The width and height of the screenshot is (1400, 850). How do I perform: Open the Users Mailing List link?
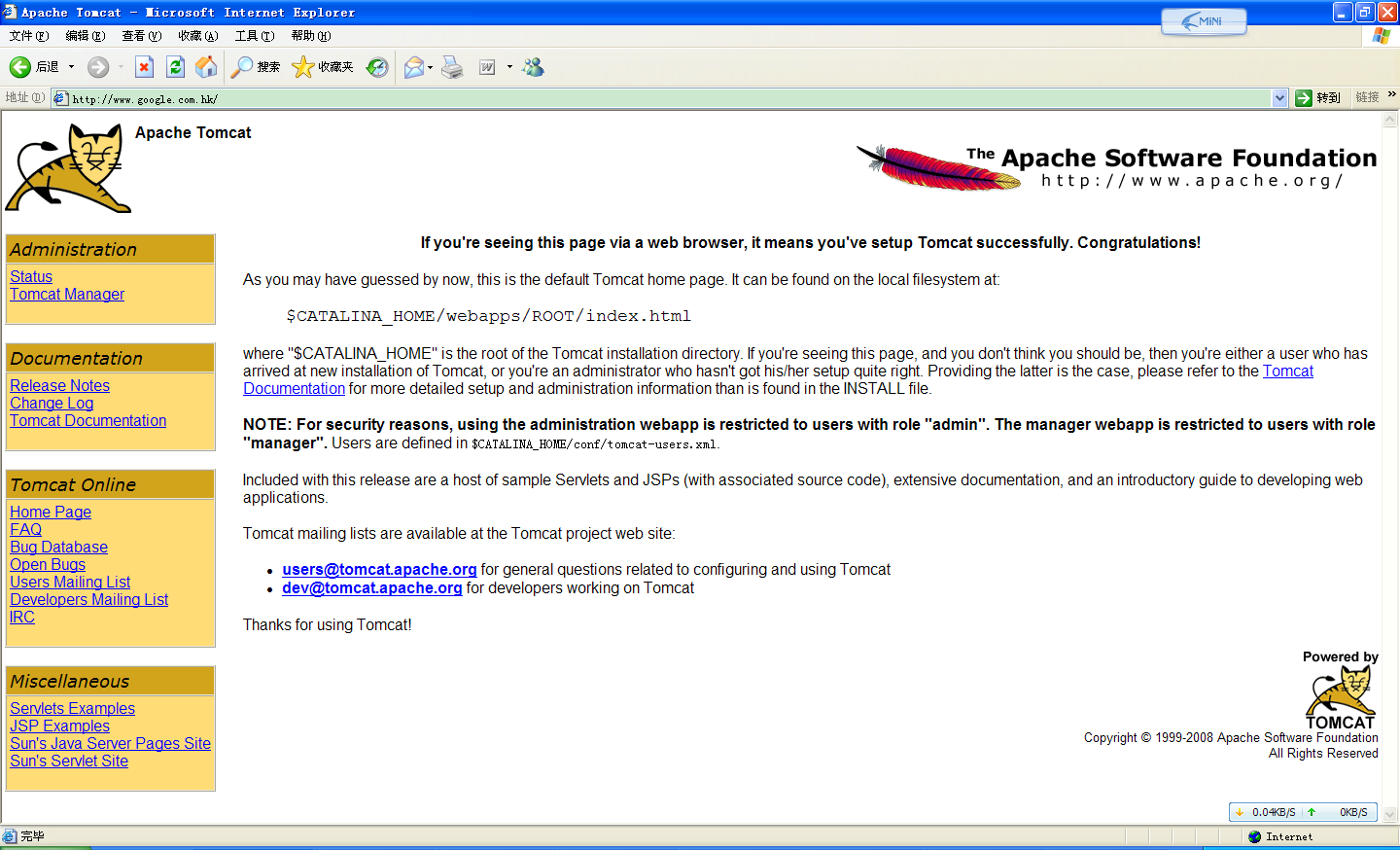point(70,583)
